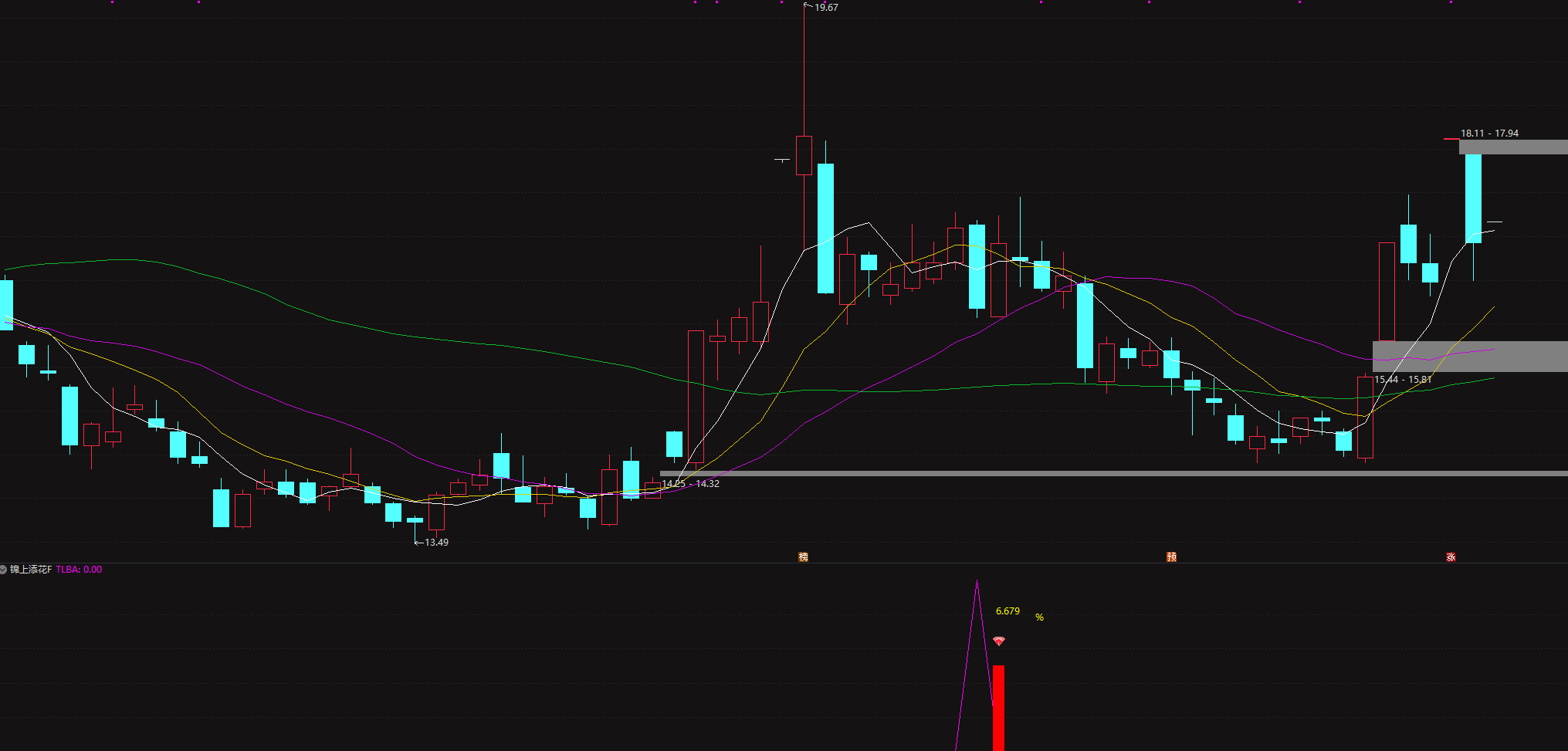Select the 18.11 - 17.94 gap label
Screen dimensions: 1568x751
click(1489, 134)
